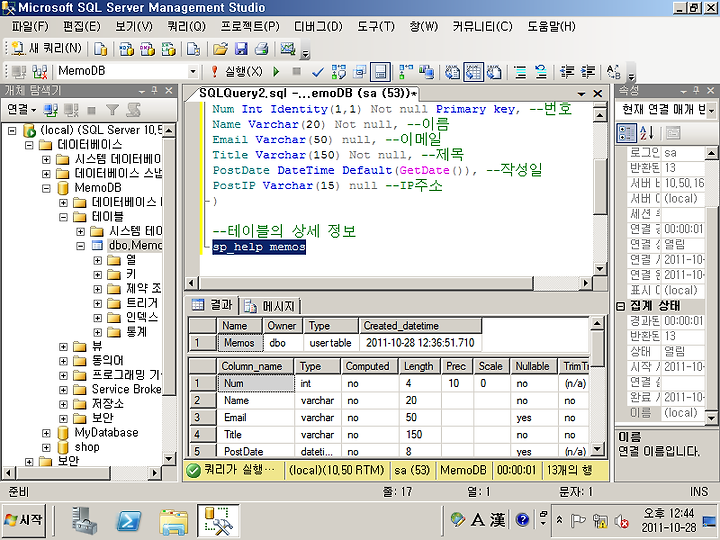
Task: Show properties in Alphabetical A-Z view
Action: [647, 133]
